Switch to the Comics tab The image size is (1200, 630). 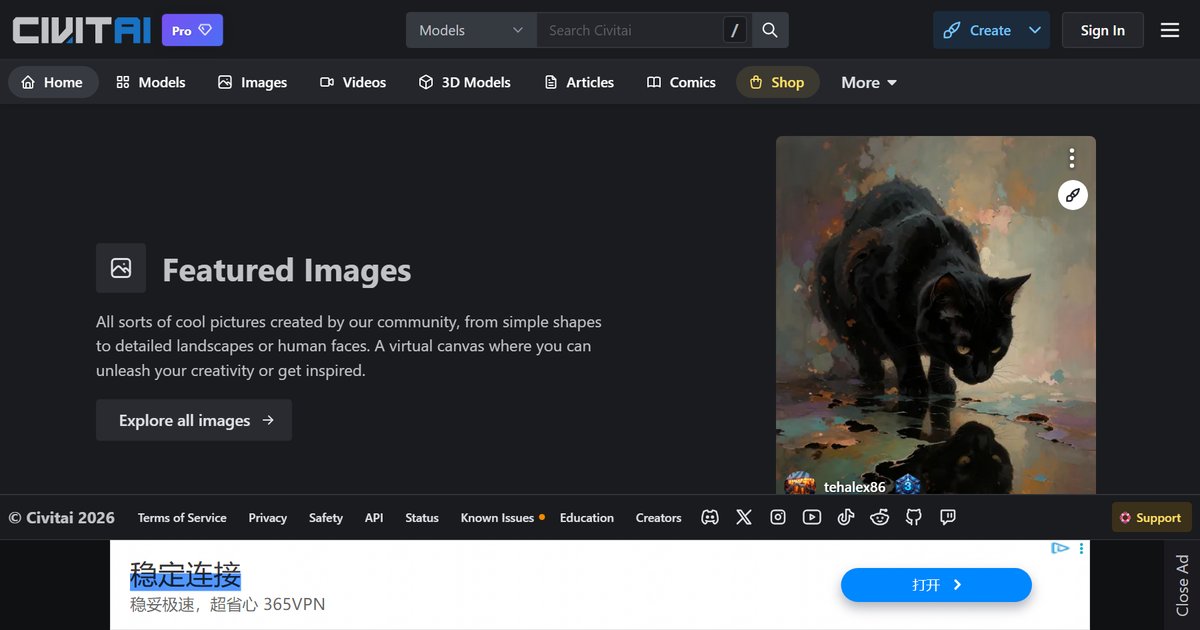pos(681,82)
